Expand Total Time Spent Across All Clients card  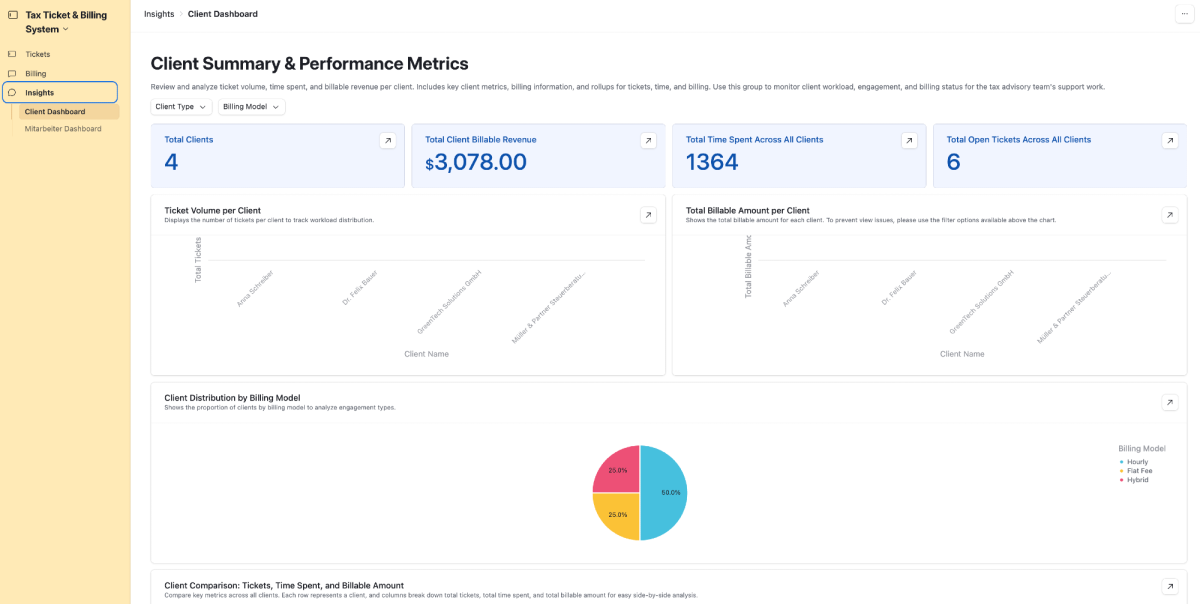(909, 141)
